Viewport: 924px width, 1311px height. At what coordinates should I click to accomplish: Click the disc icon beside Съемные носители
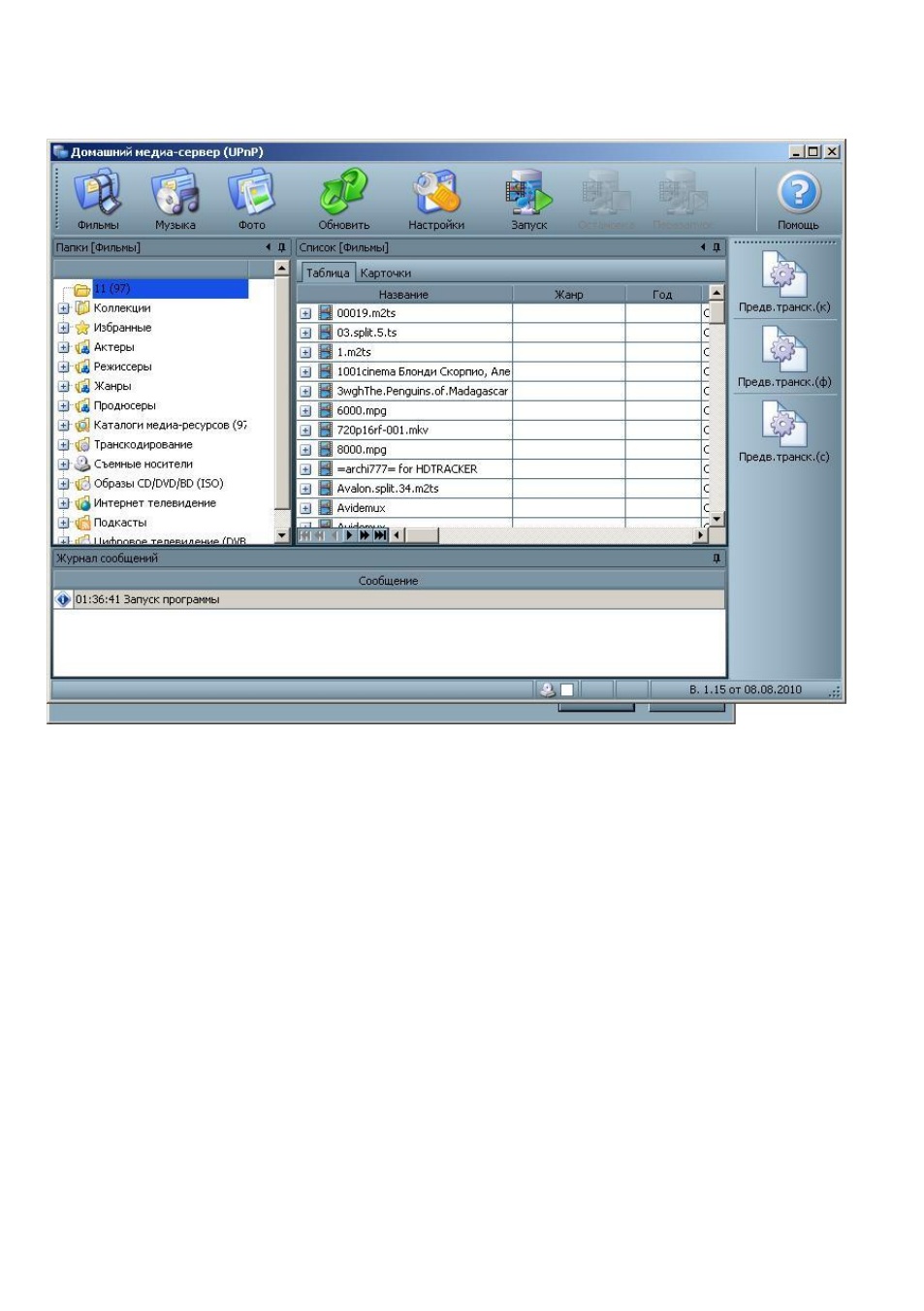coord(82,464)
